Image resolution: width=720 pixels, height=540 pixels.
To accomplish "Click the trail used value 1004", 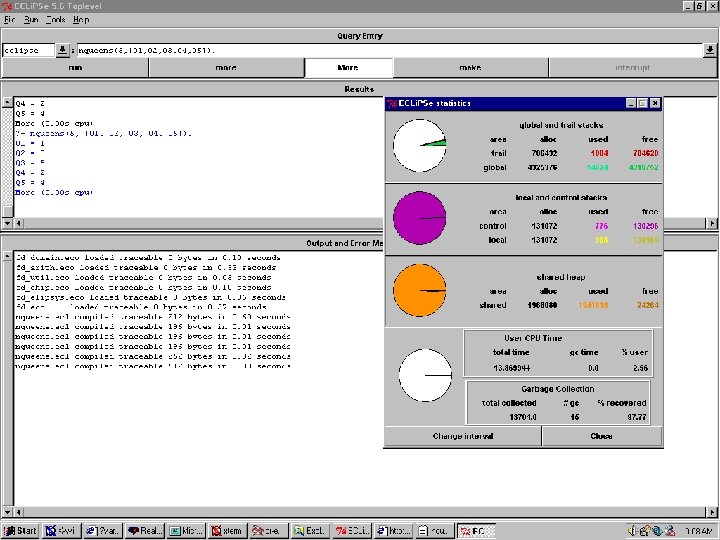I will click(x=599, y=153).
